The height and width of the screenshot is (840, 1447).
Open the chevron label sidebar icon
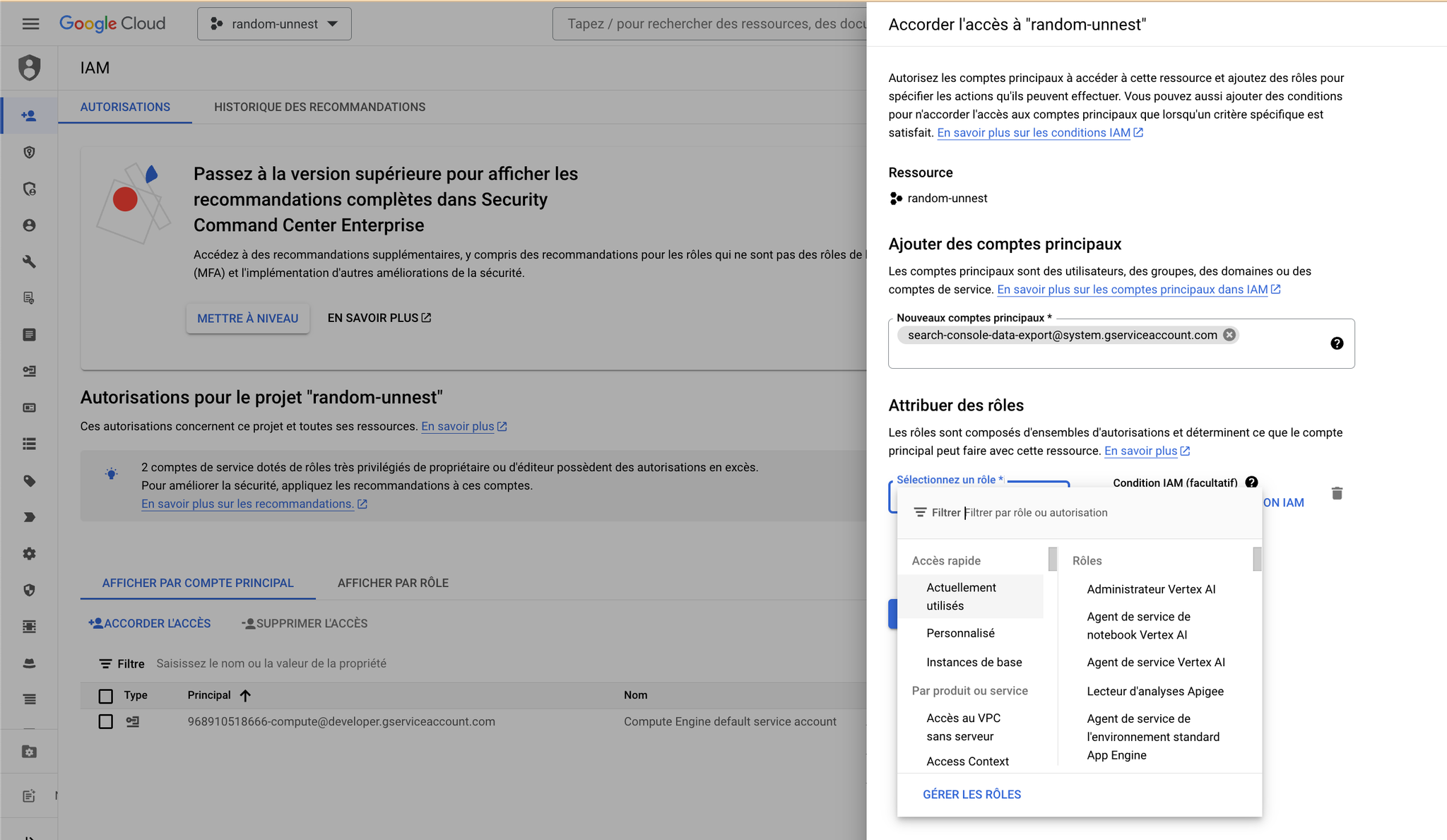pyautogui.click(x=29, y=517)
